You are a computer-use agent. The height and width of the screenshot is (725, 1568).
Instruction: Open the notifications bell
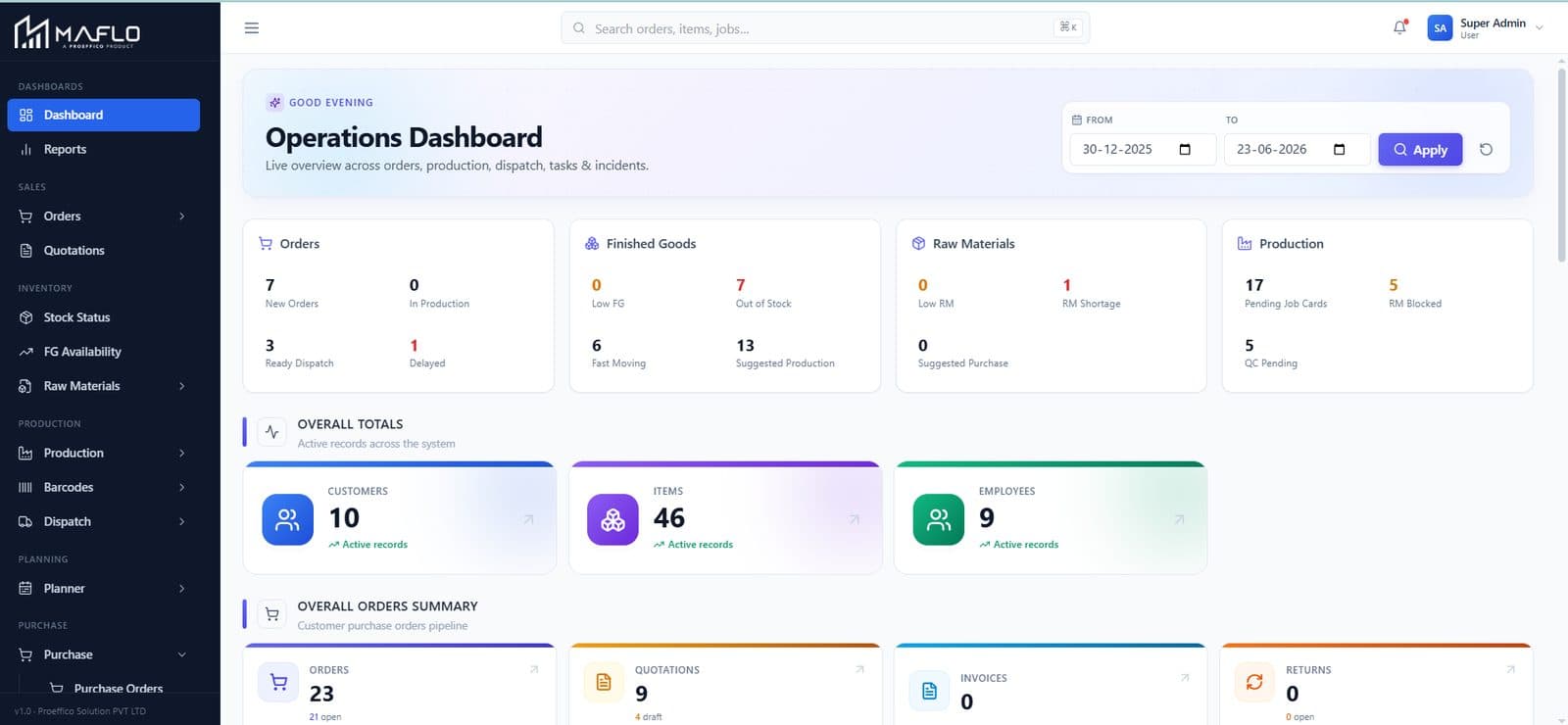pos(1400,27)
